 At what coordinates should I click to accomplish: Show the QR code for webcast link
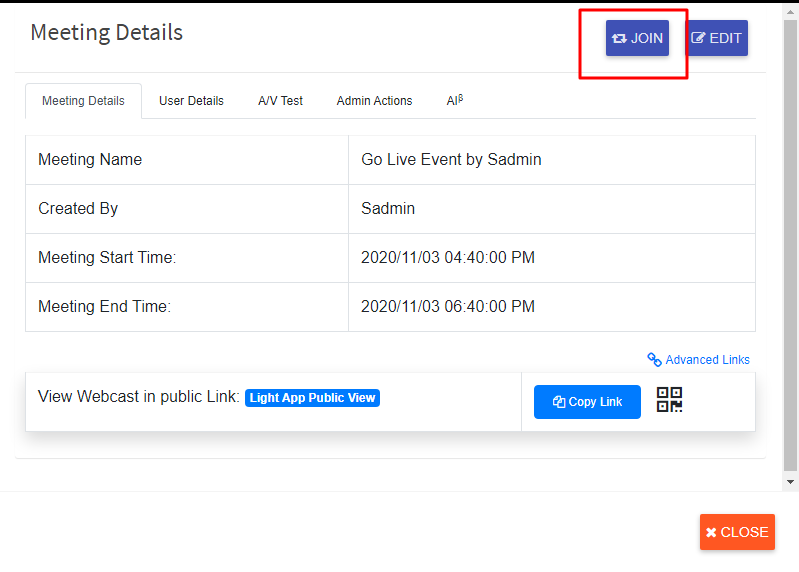(x=669, y=400)
